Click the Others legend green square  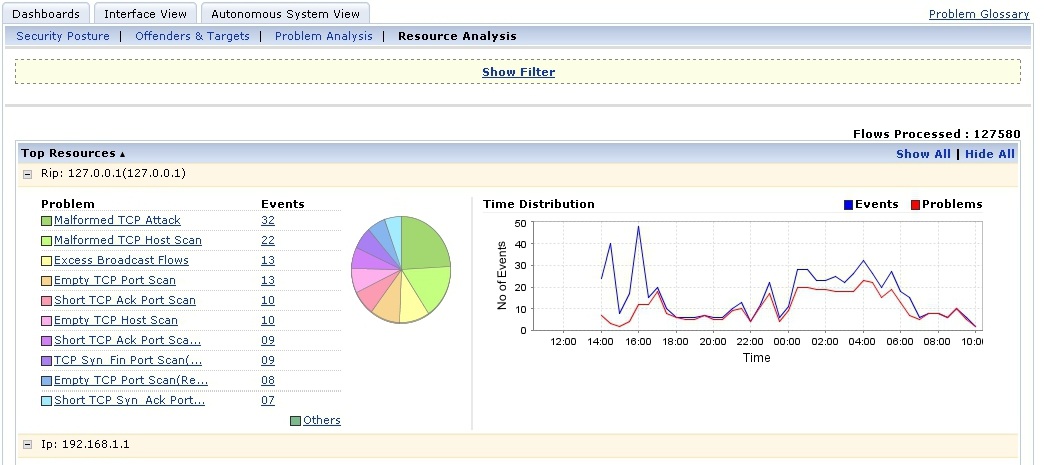coord(296,420)
